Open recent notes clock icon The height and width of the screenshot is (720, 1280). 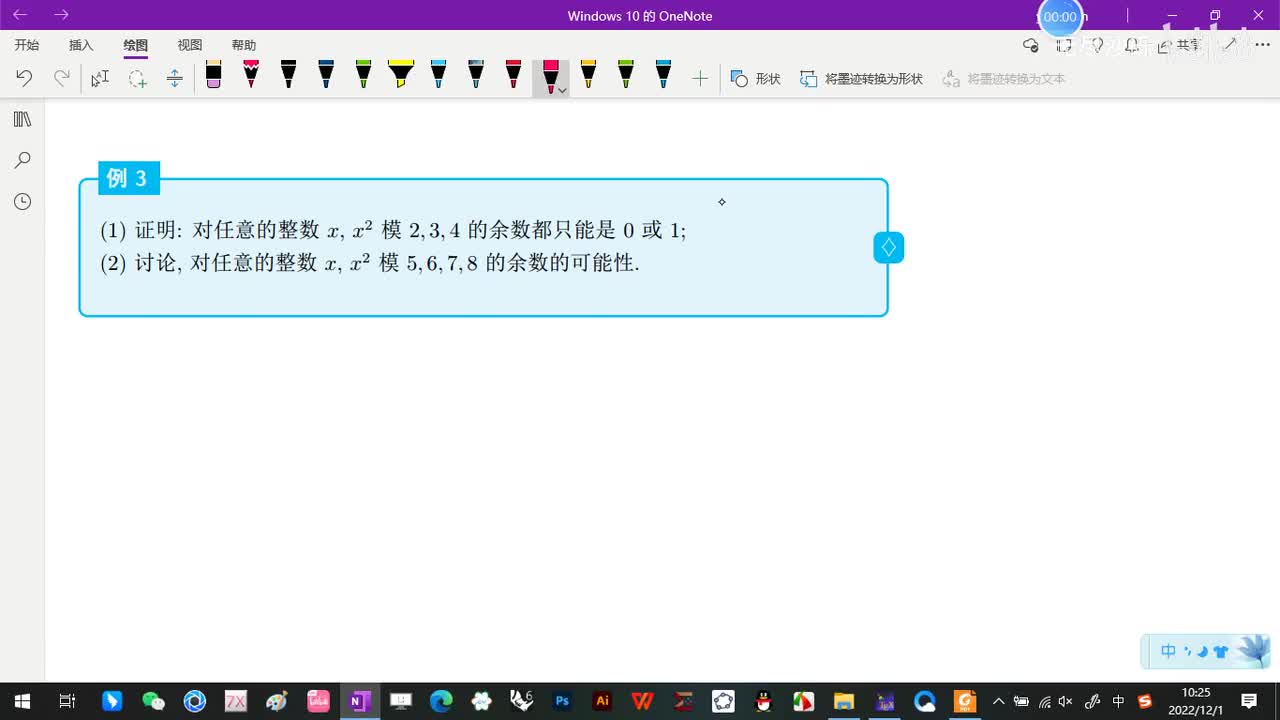22,202
